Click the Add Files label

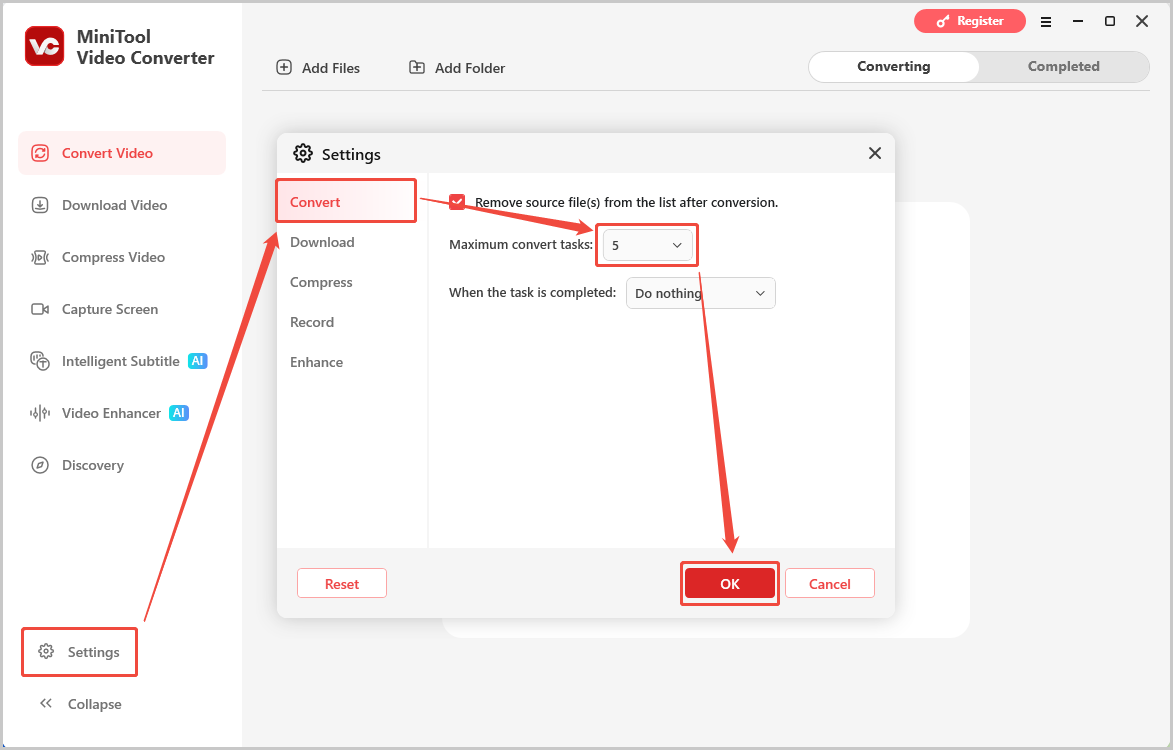coord(331,68)
